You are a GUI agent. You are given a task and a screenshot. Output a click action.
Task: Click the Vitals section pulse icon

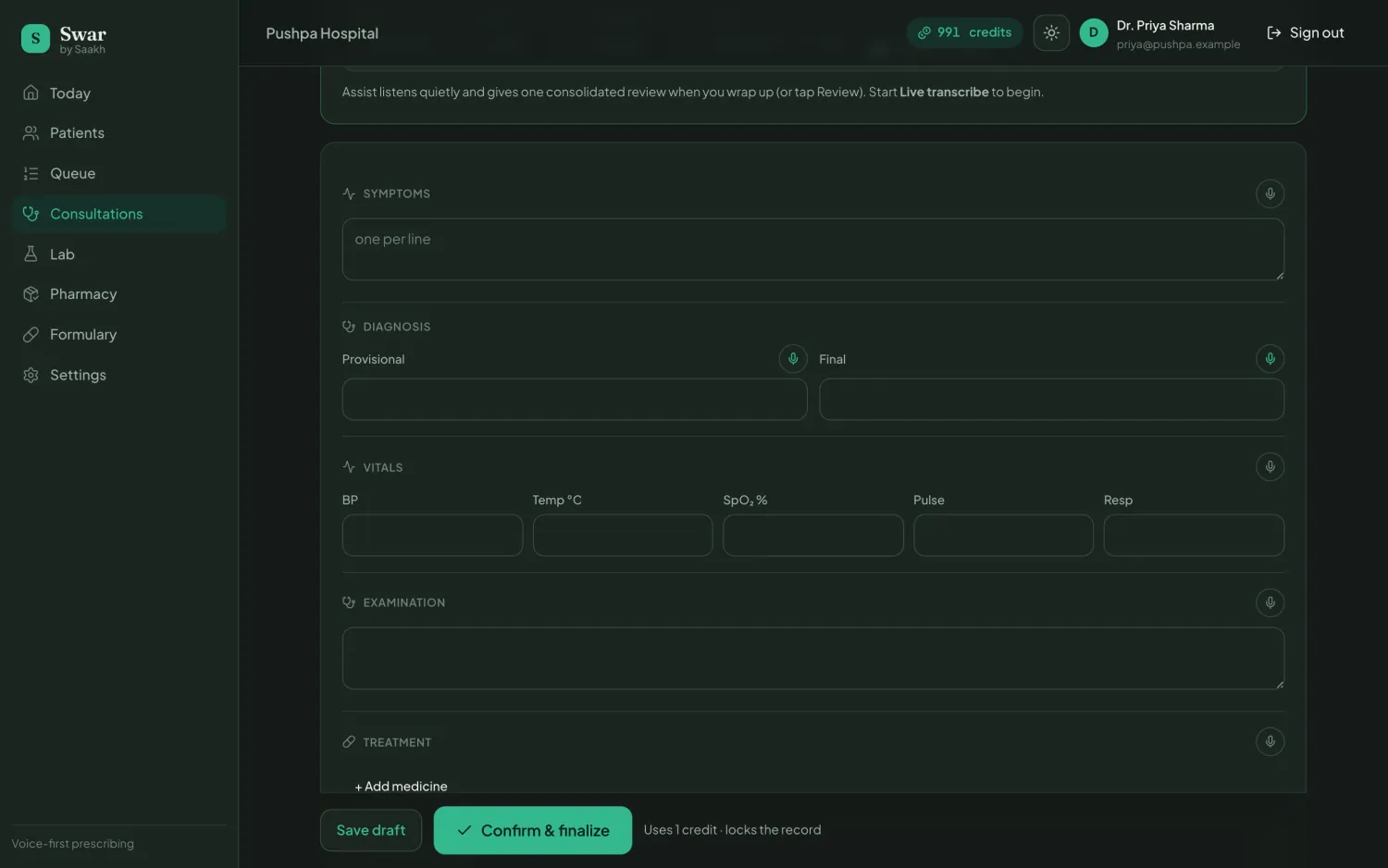coord(349,467)
